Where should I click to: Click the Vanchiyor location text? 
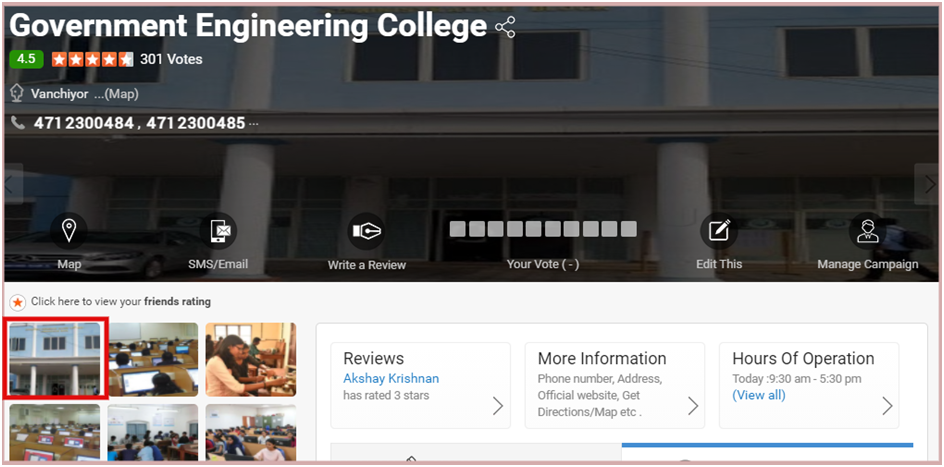point(60,94)
